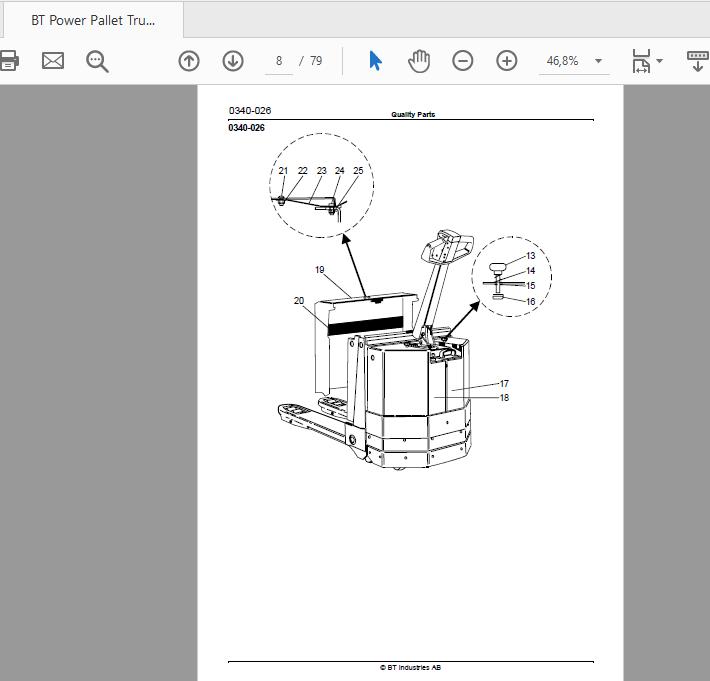
Task: Click the Print file icon
Action: [x=8, y=61]
